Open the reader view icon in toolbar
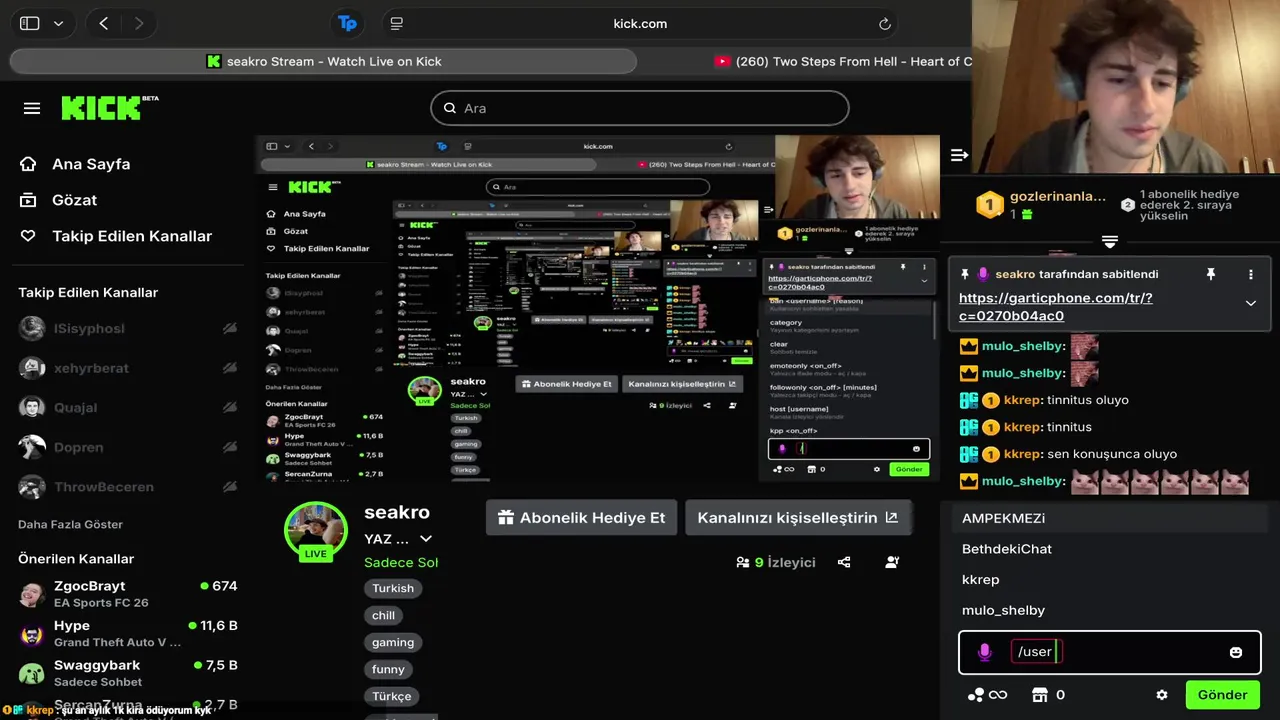The image size is (1280, 720). pyautogui.click(x=397, y=23)
